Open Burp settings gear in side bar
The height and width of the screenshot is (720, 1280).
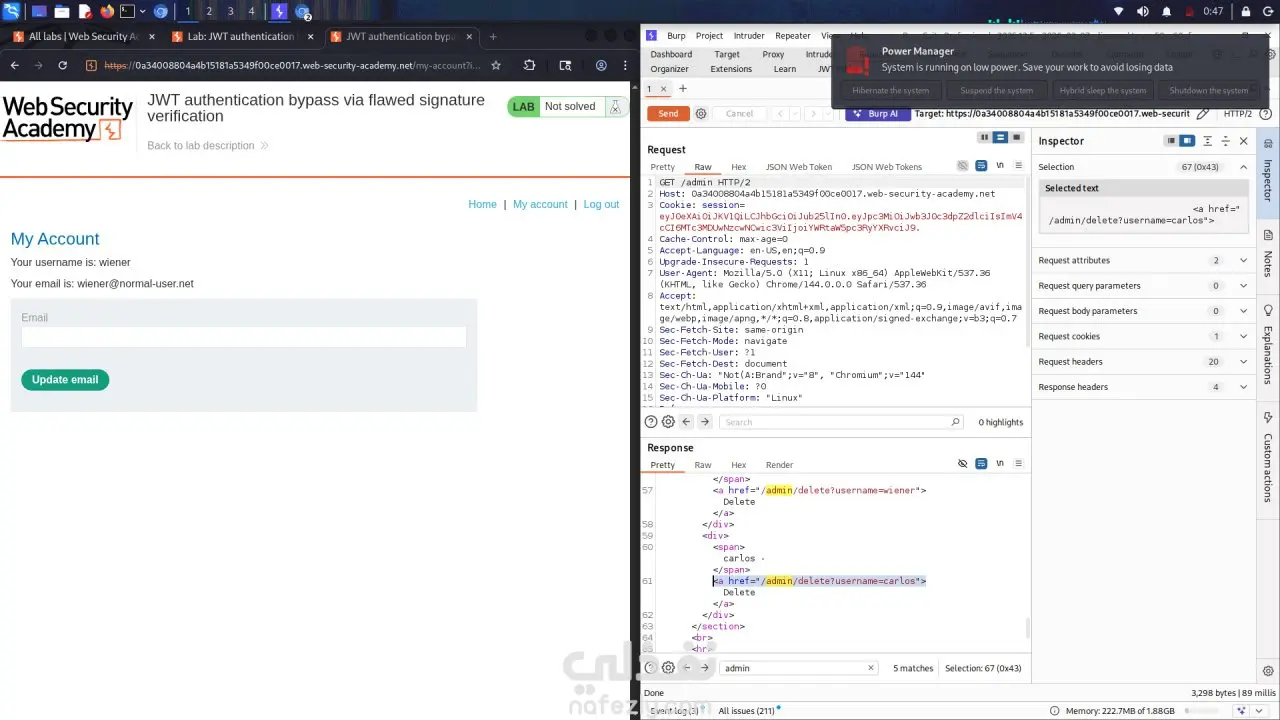click(1268, 671)
